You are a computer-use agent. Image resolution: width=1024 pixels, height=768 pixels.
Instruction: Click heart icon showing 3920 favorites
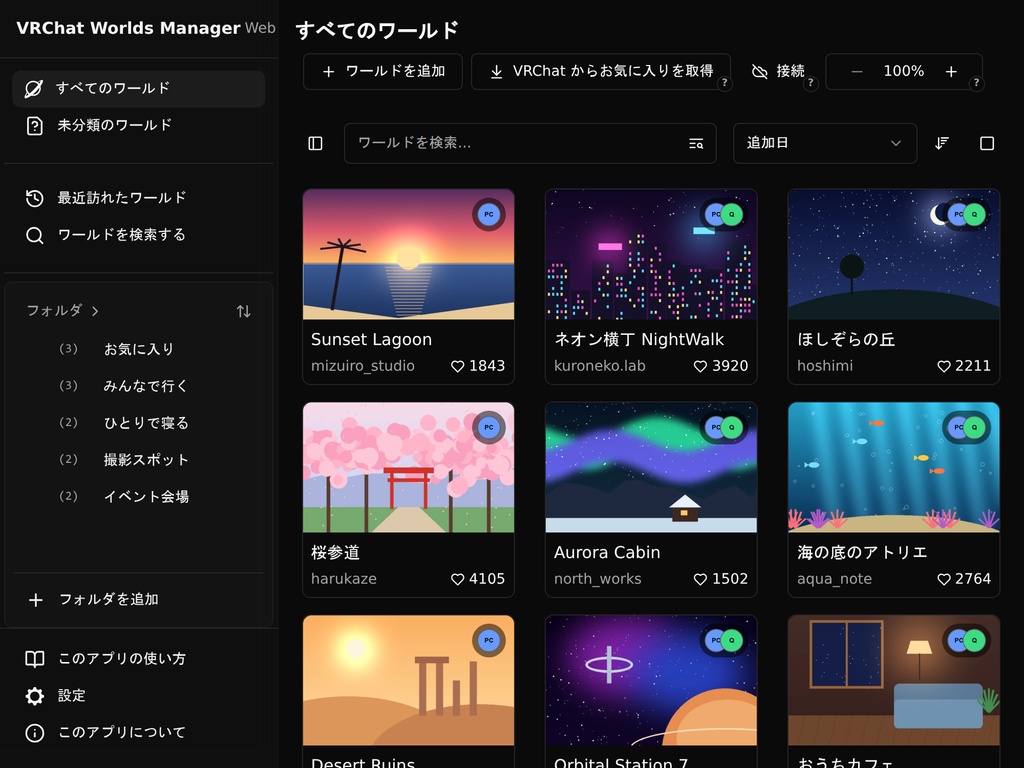pyautogui.click(x=700, y=366)
